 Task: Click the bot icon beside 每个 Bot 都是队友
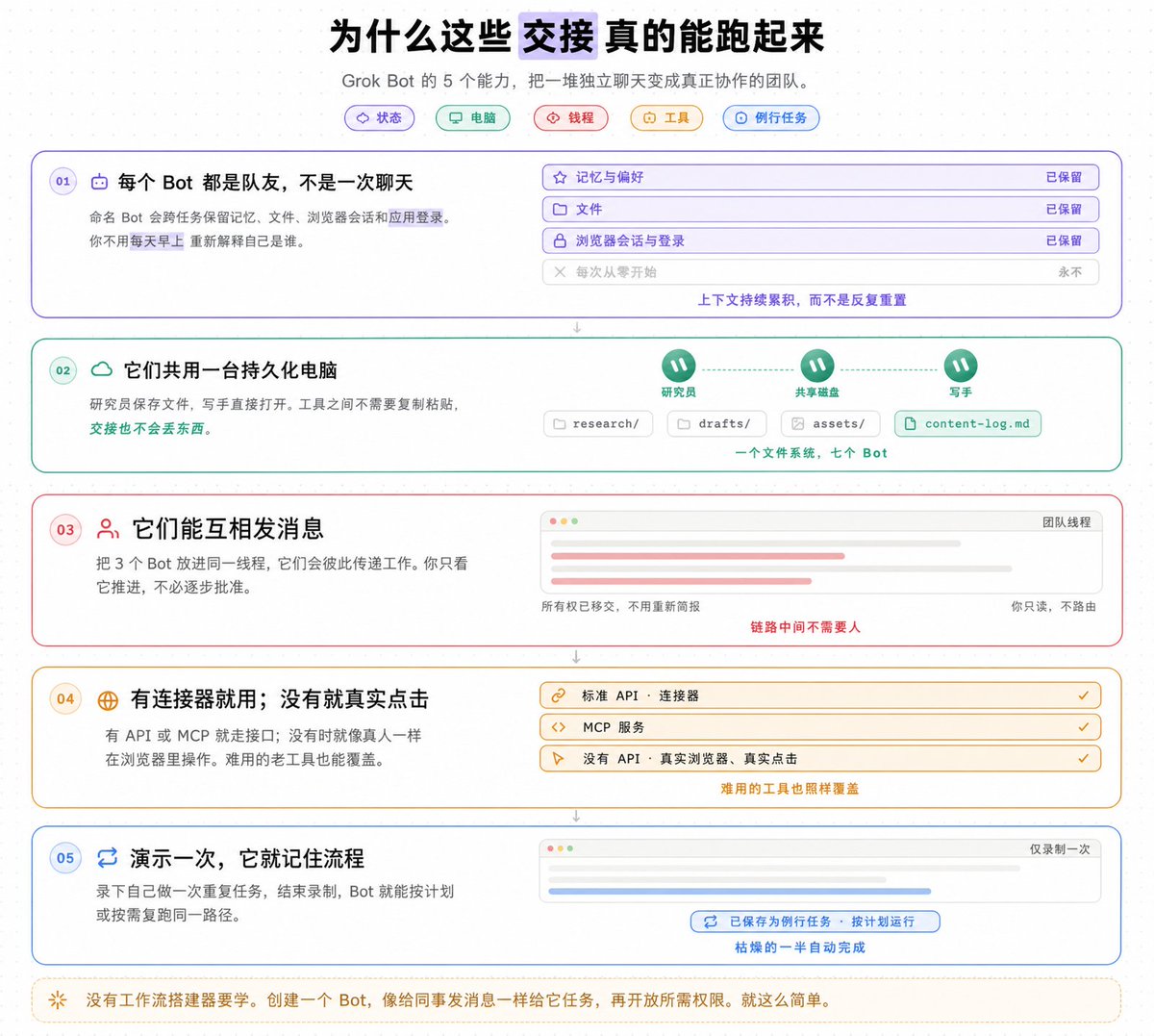pyautogui.click(x=99, y=182)
